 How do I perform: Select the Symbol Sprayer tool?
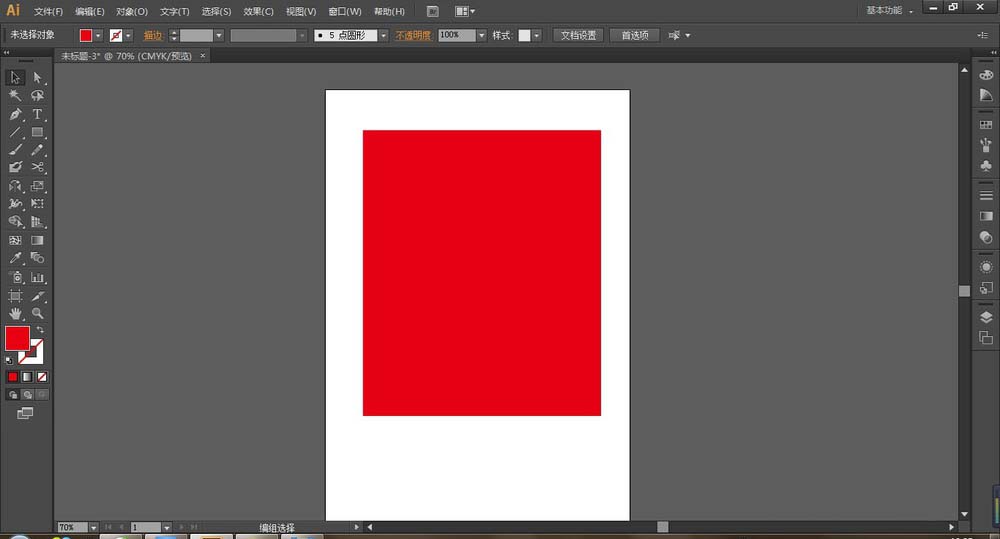(15, 277)
